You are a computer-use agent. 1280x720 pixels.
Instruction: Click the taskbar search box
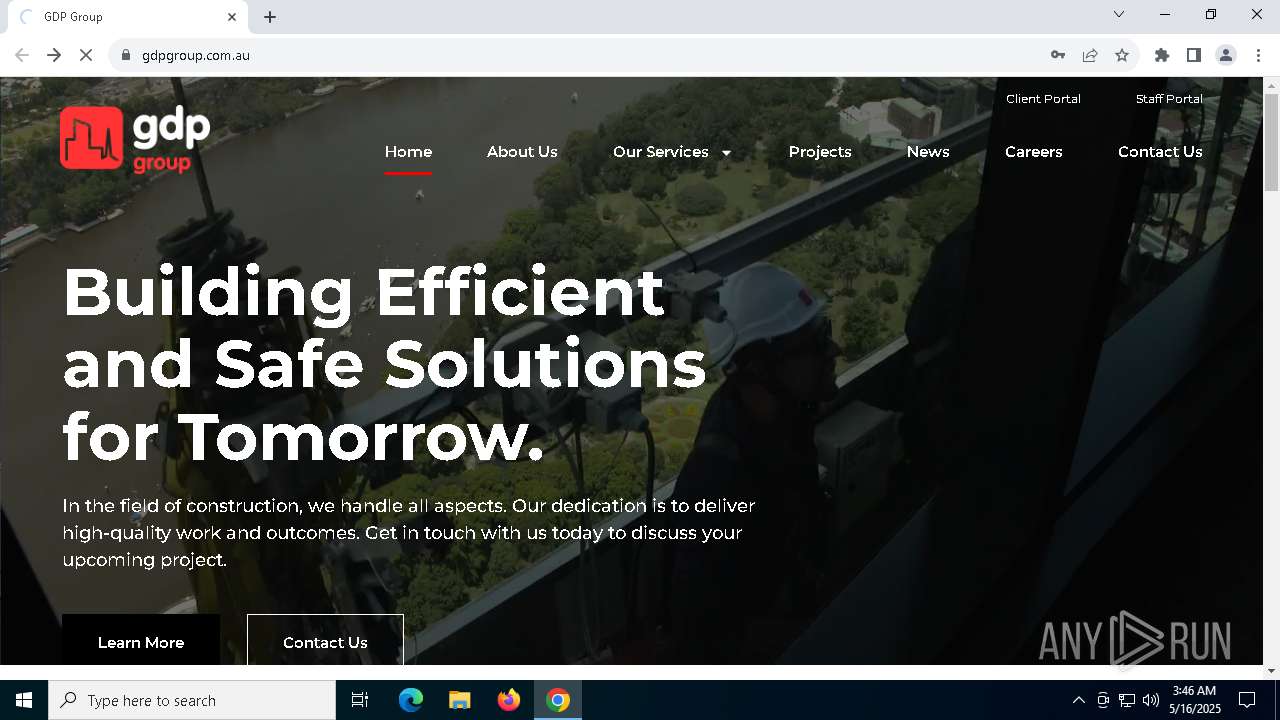(192, 700)
